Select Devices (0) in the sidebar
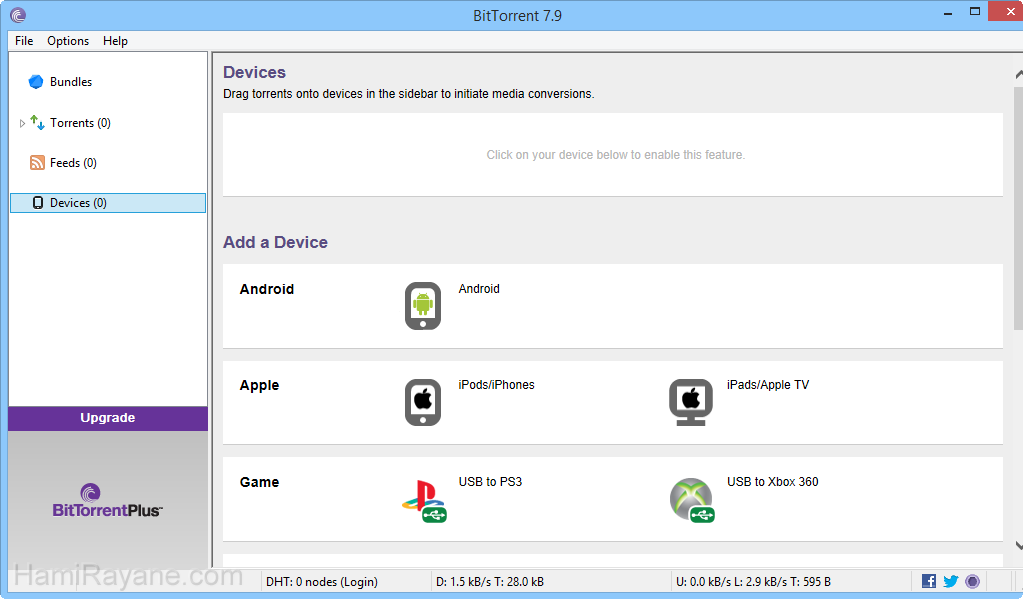This screenshot has height=599, width=1023. tap(108, 203)
